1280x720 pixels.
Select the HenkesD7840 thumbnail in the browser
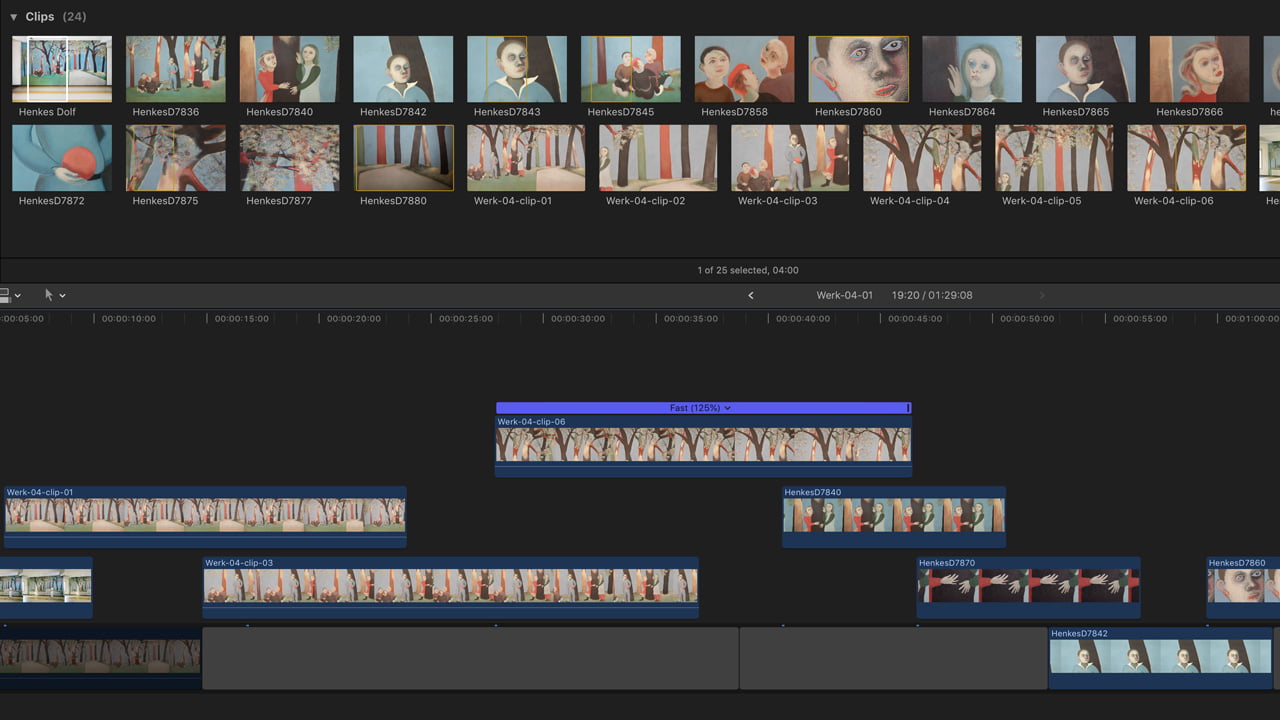290,69
